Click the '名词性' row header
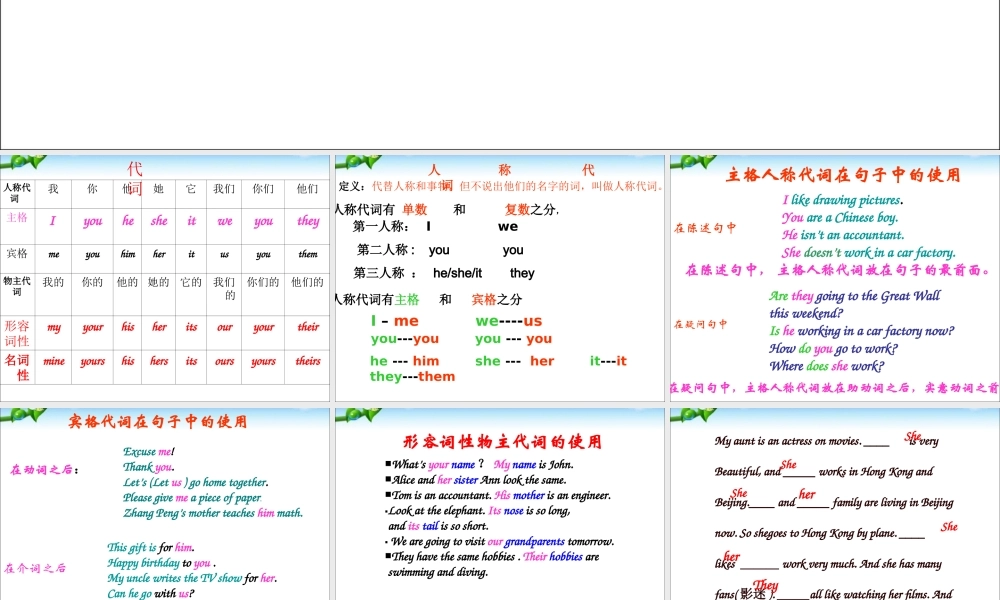 pos(17,367)
